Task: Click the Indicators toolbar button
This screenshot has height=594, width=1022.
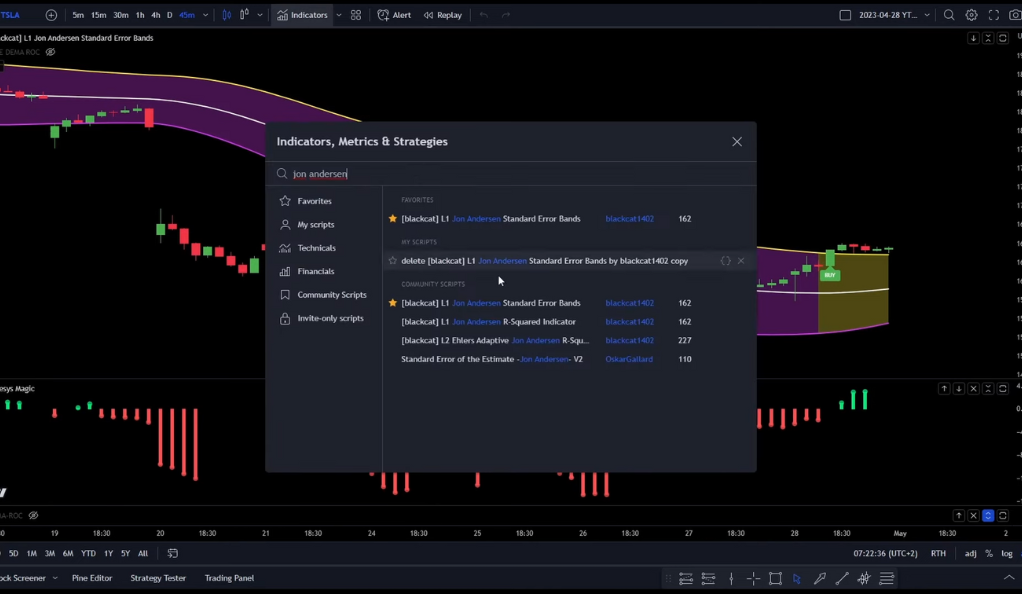Action: pos(302,15)
